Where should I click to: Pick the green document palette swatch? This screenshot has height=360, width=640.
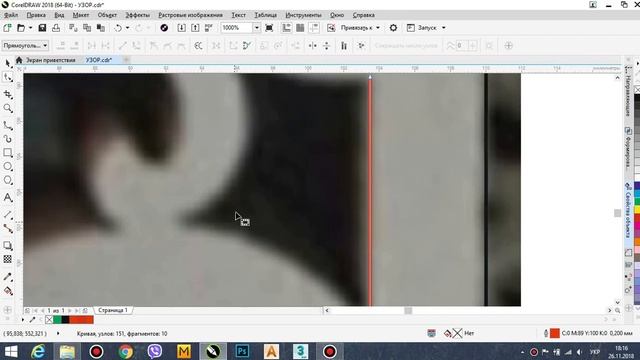(57, 320)
